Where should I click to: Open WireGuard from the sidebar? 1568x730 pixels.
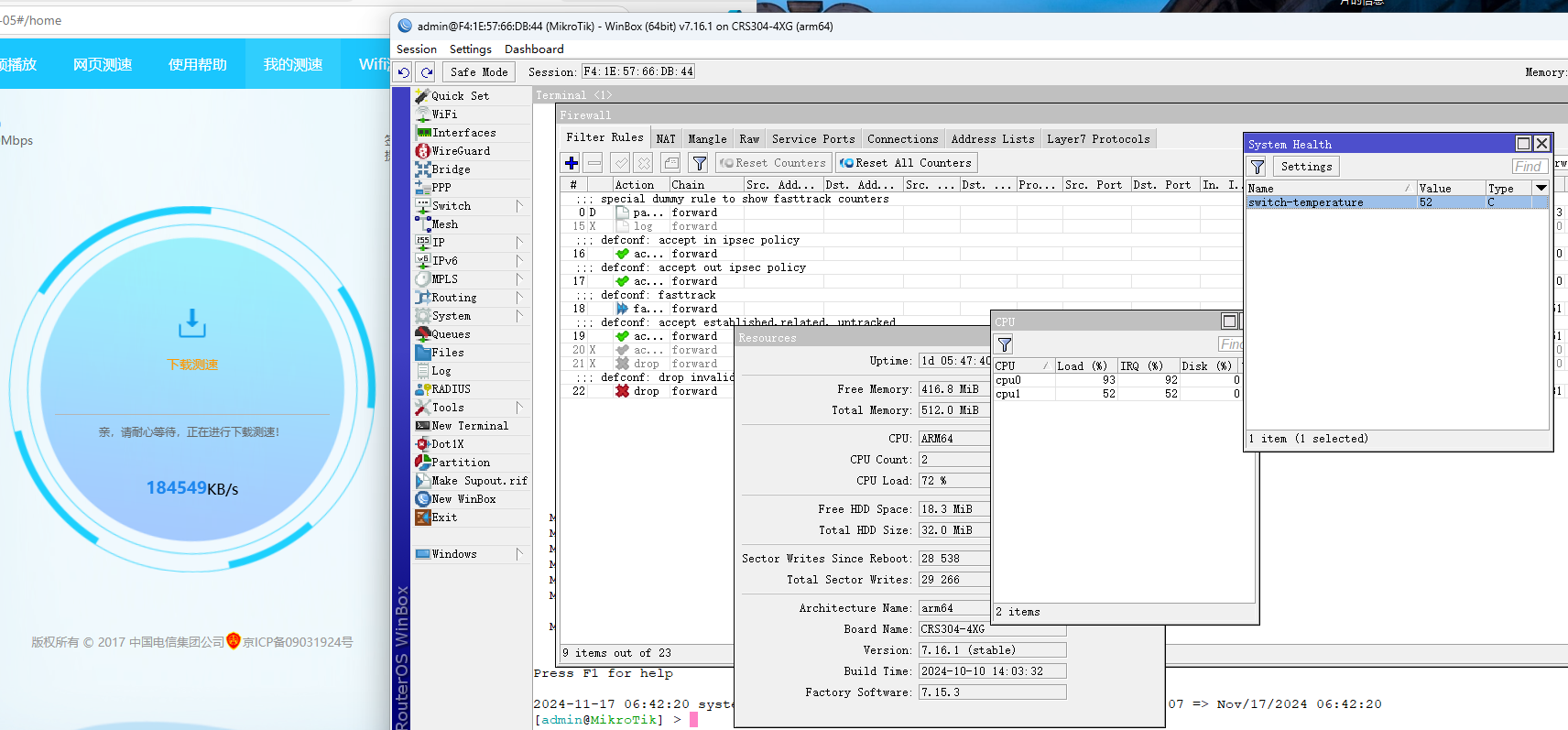[460, 151]
